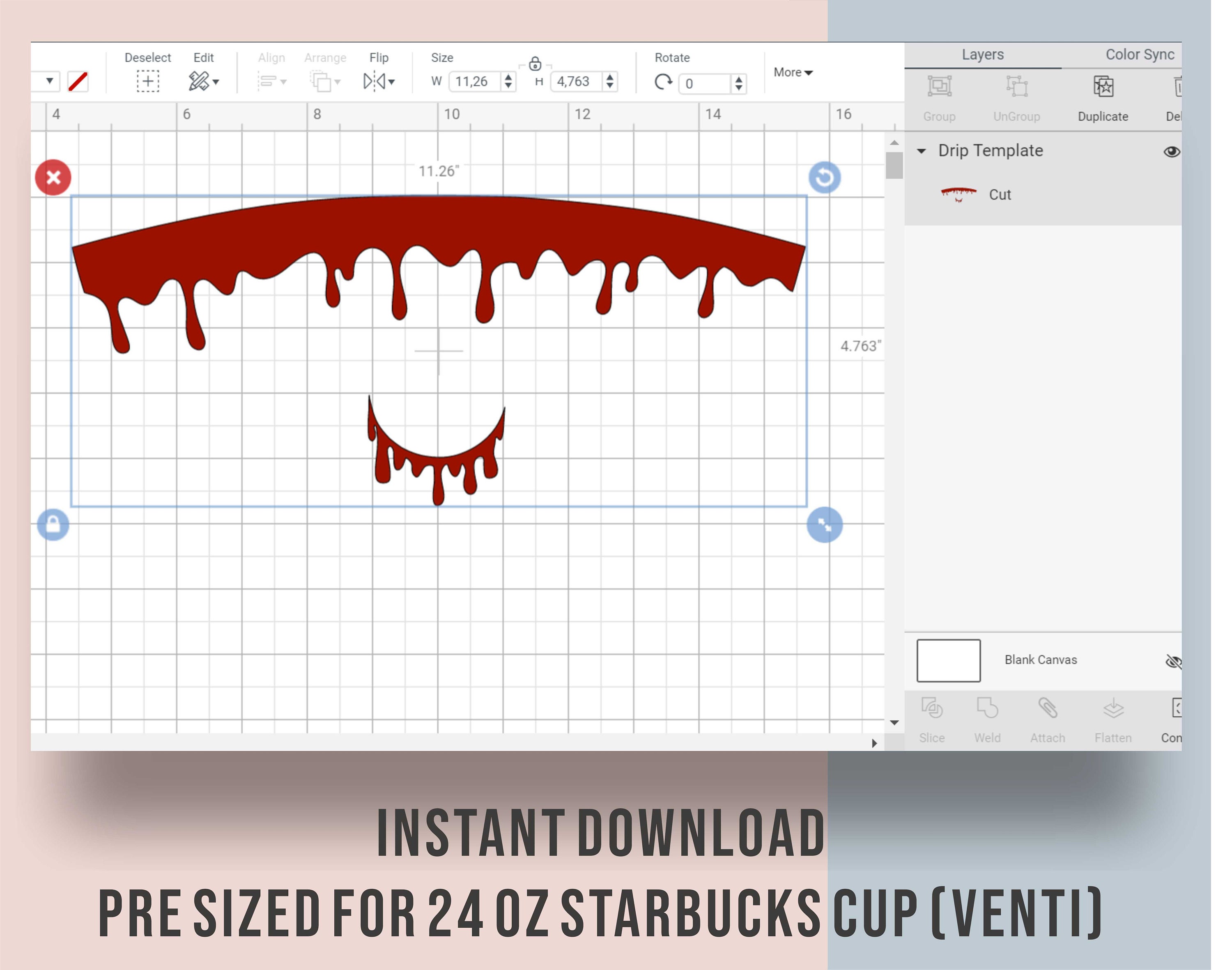Screen dimensions: 1232x970
Task: Click the 11.26" width dimension label
Action: point(439,171)
